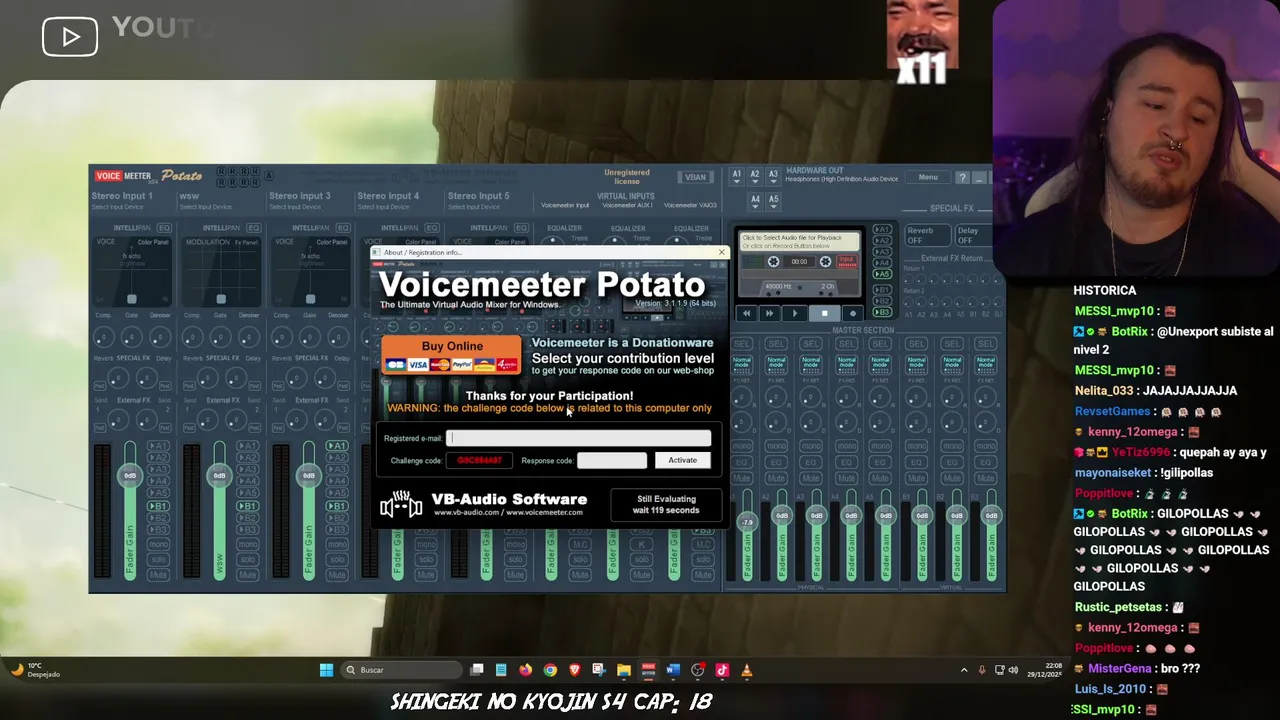The width and height of the screenshot is (1280, 720).
Task: Click the first SEL button in Master Section
Action: tap(742, 344)
